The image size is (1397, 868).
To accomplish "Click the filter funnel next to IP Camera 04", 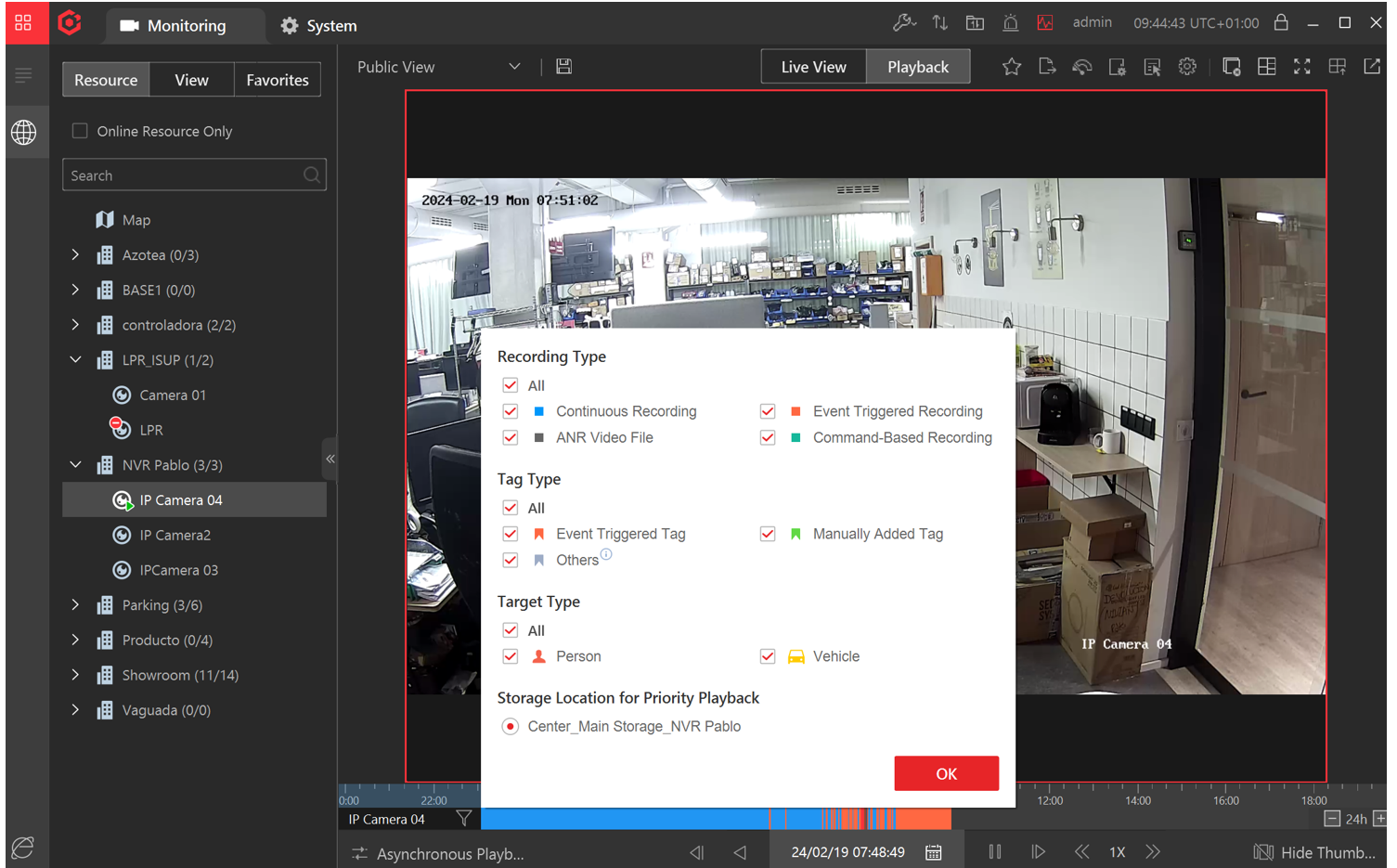I will (463, 819).
